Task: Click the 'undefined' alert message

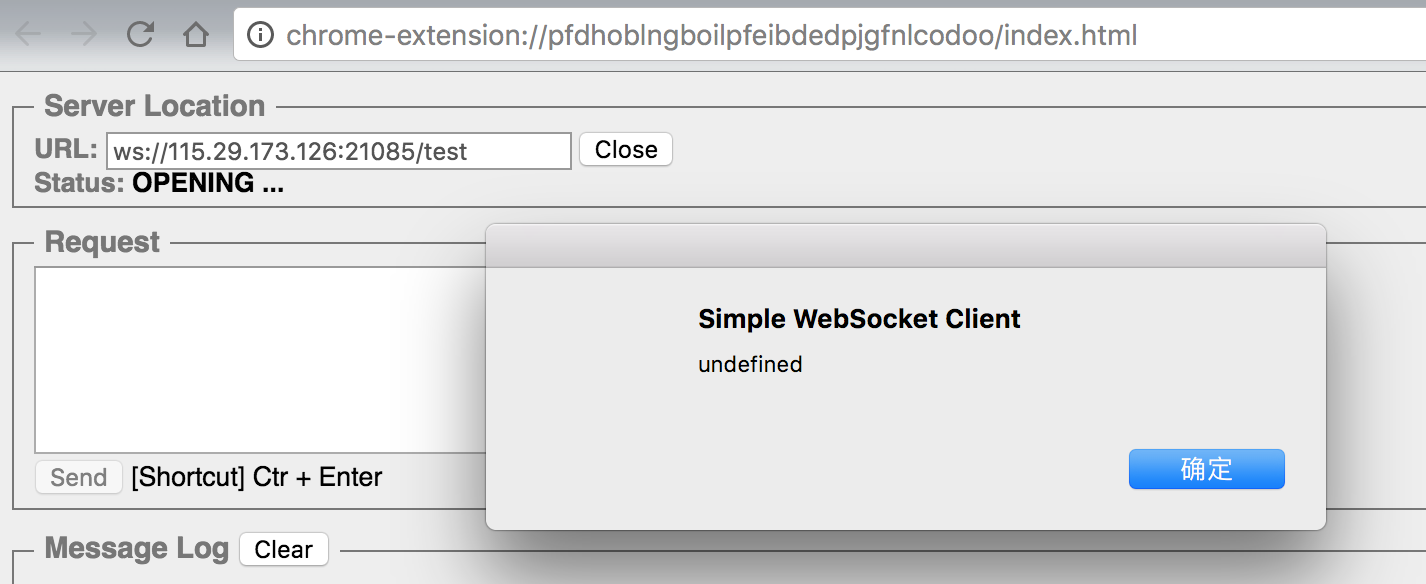Action: [x=750, y=364]
